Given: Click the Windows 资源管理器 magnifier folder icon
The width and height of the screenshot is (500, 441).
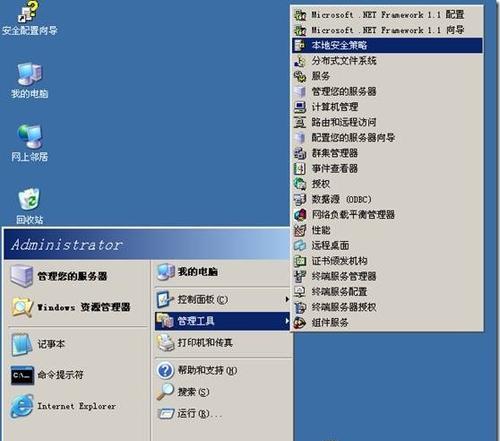Looking at the screenshot, I should point(22,307).
